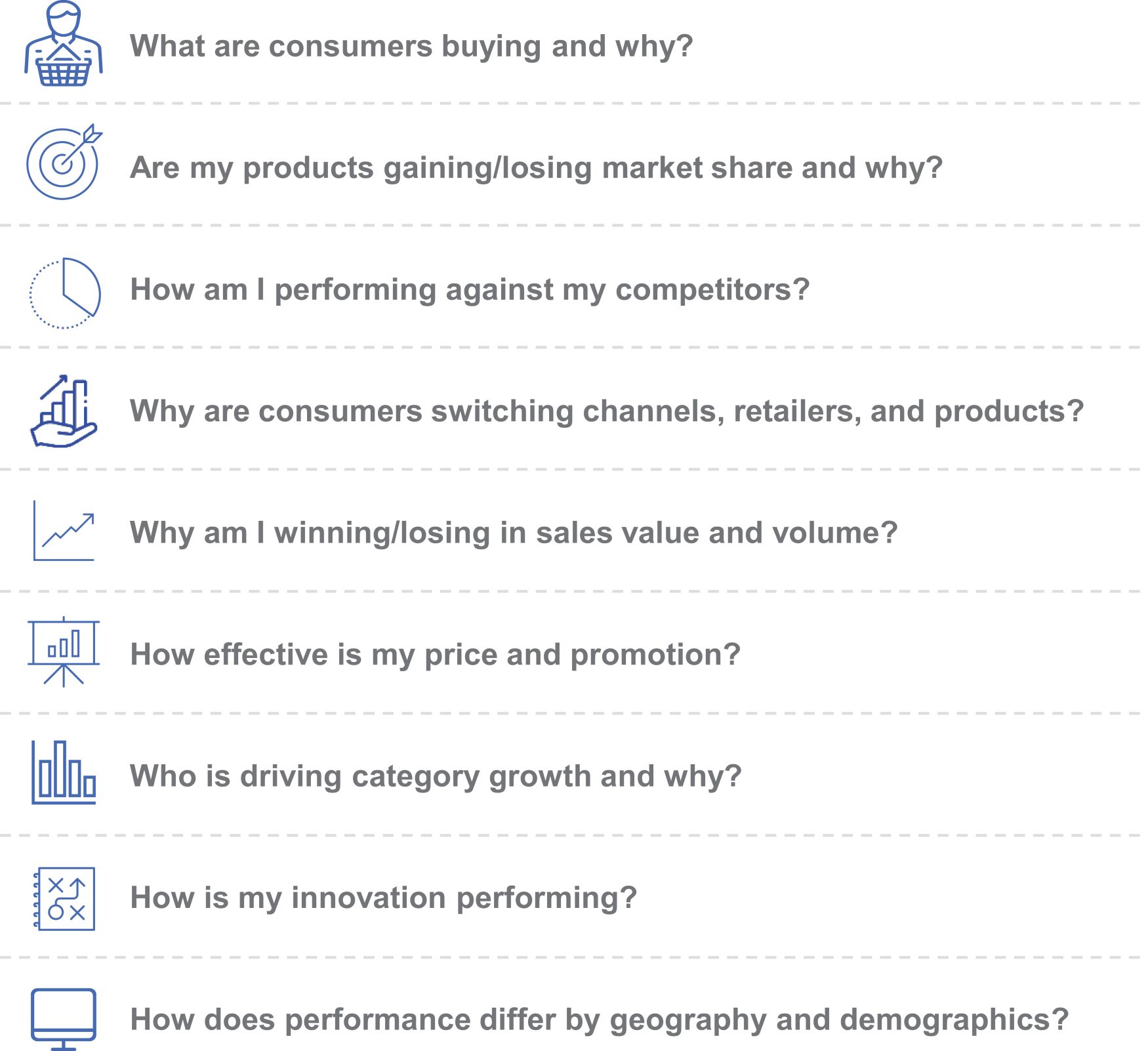Click the dashed divider below competitors question
Image resolution: width=1148 pixels, height=1051 pixels.
tap(571, 347)
